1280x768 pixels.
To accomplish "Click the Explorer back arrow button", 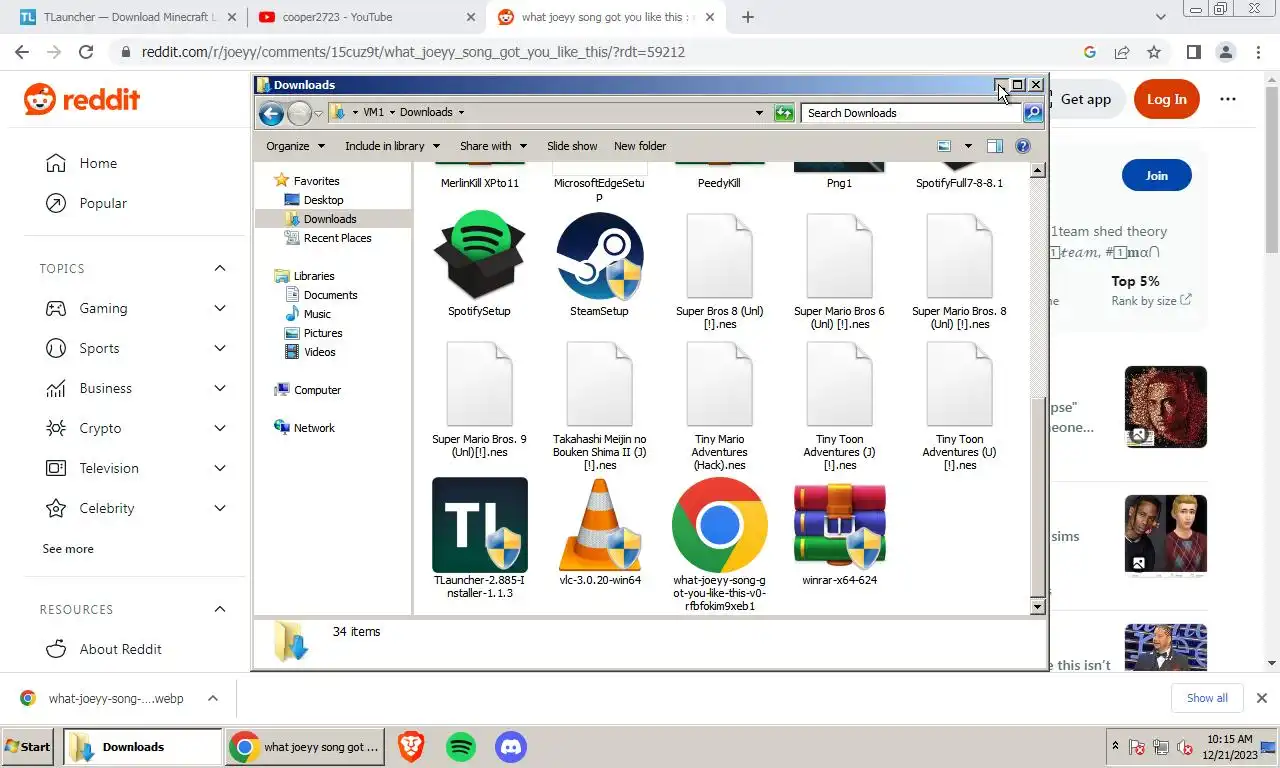I will 271,113.
